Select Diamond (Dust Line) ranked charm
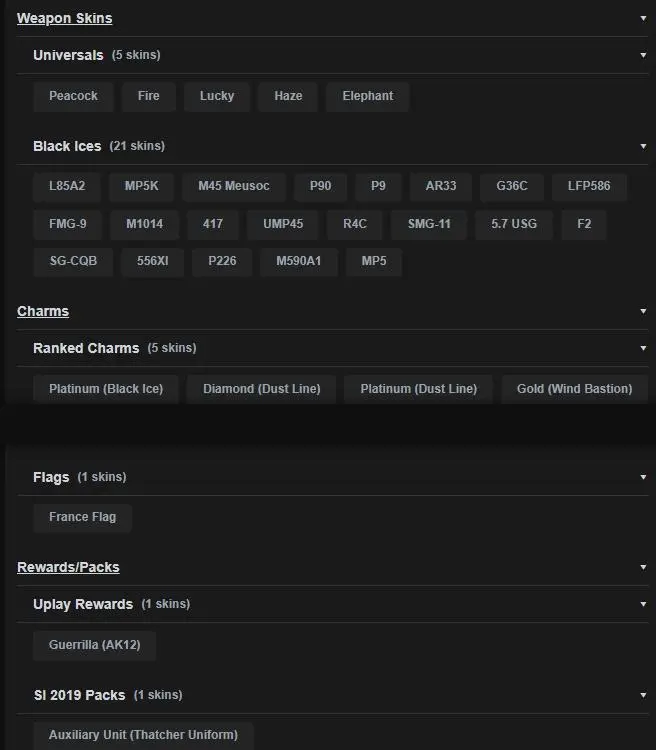 [x=261, y=389]
